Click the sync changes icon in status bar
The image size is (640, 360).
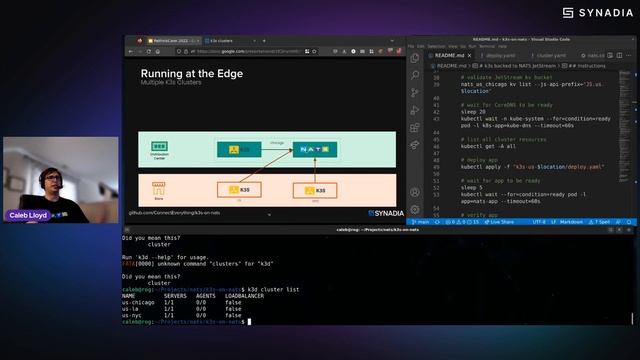coord(437,222)
